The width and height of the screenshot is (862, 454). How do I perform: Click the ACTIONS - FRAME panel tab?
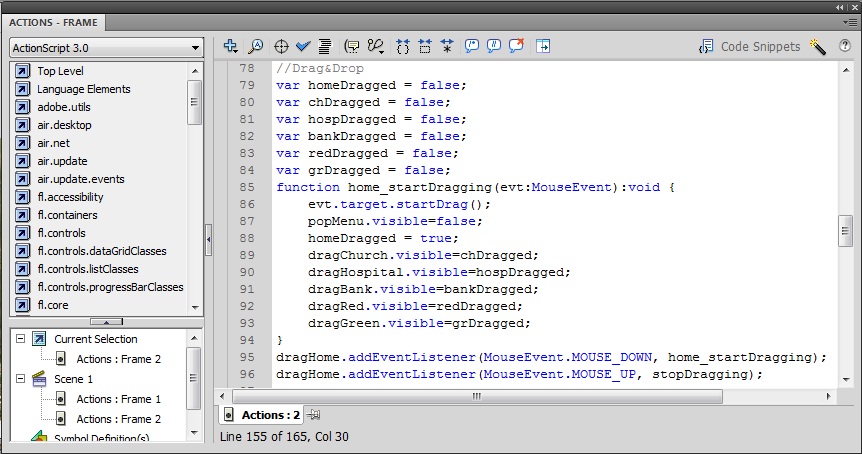(53, 23)
